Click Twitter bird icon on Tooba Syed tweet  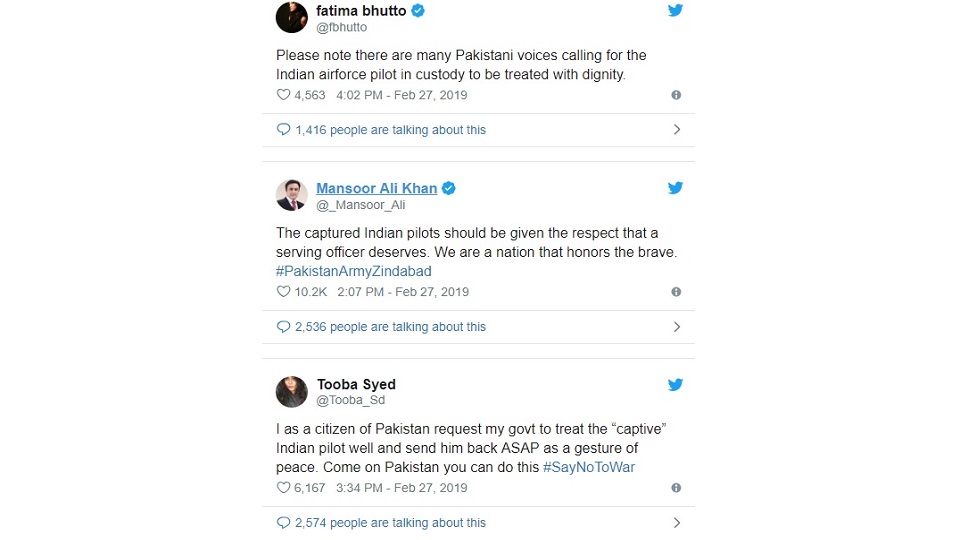point(675,385)
